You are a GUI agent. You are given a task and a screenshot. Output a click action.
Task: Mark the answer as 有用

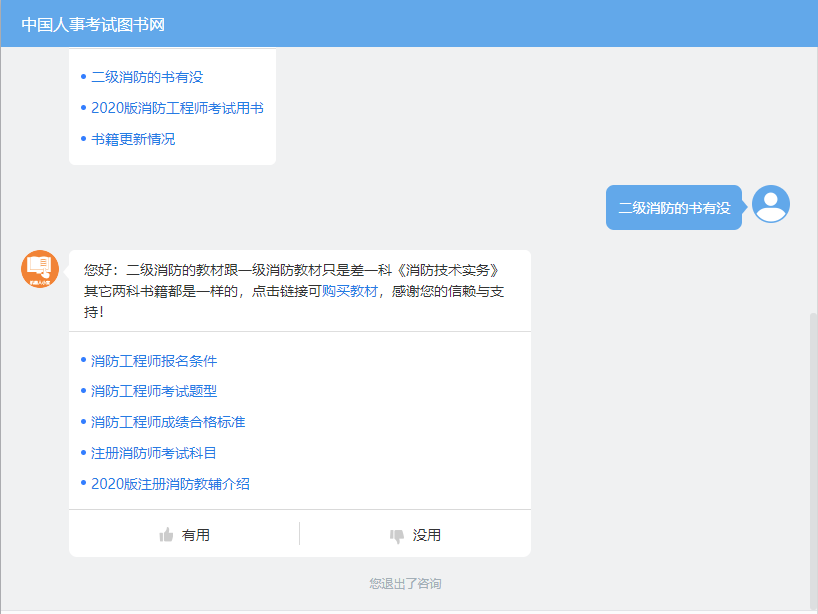[184, 535]
